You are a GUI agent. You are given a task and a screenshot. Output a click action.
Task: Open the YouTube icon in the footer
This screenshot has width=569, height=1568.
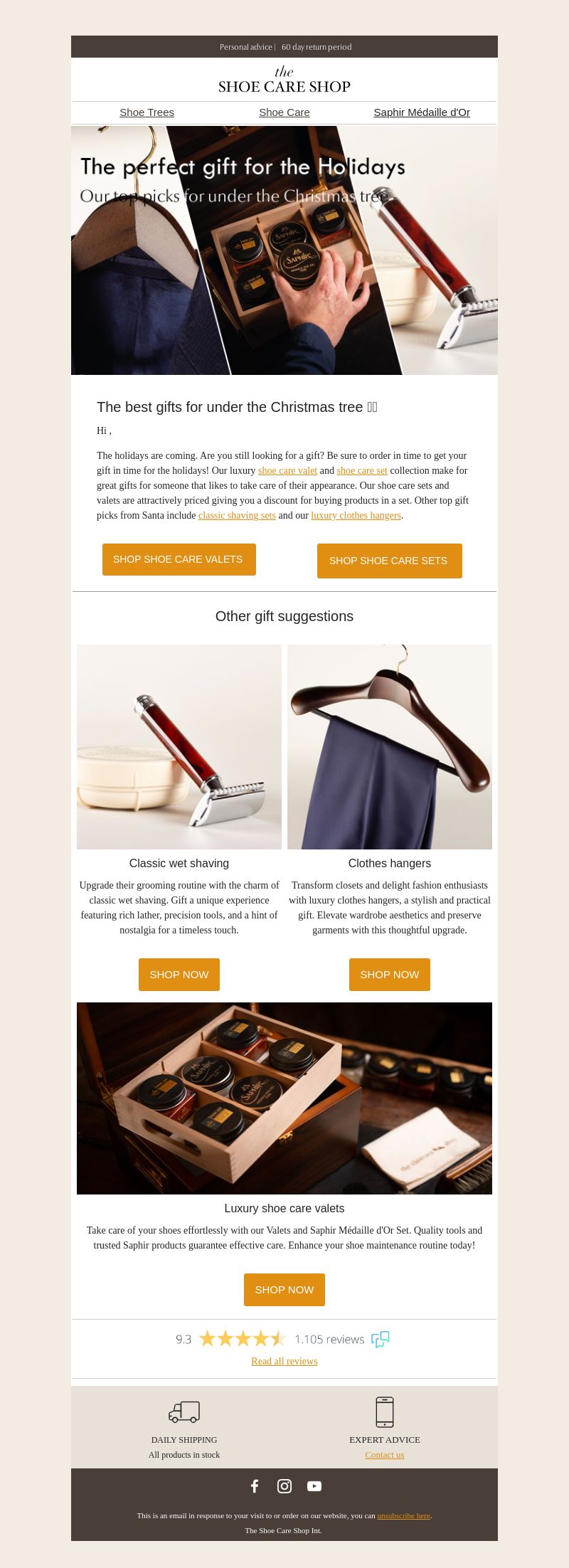coord(314,1486)
